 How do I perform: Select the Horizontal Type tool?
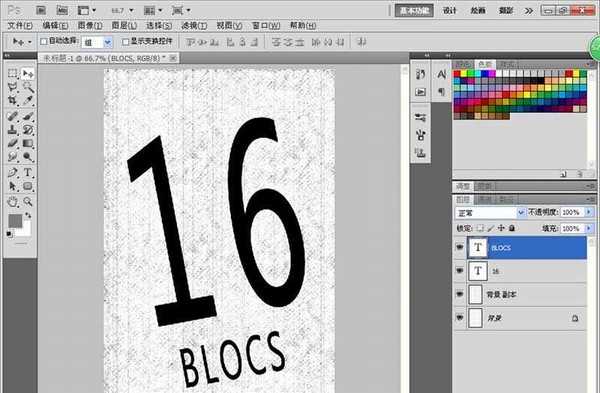click(x=28, y=172)
